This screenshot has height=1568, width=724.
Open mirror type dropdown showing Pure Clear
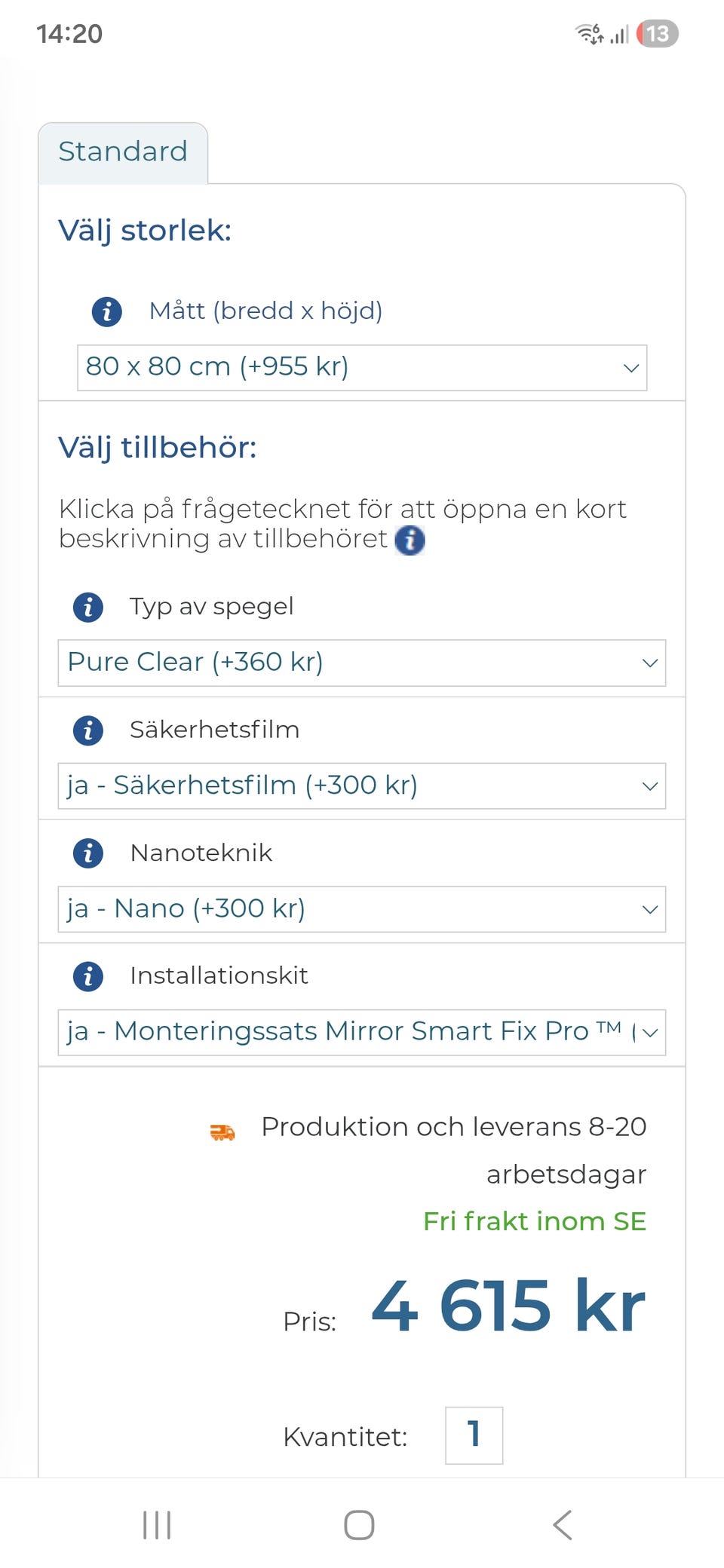point(362,663)
